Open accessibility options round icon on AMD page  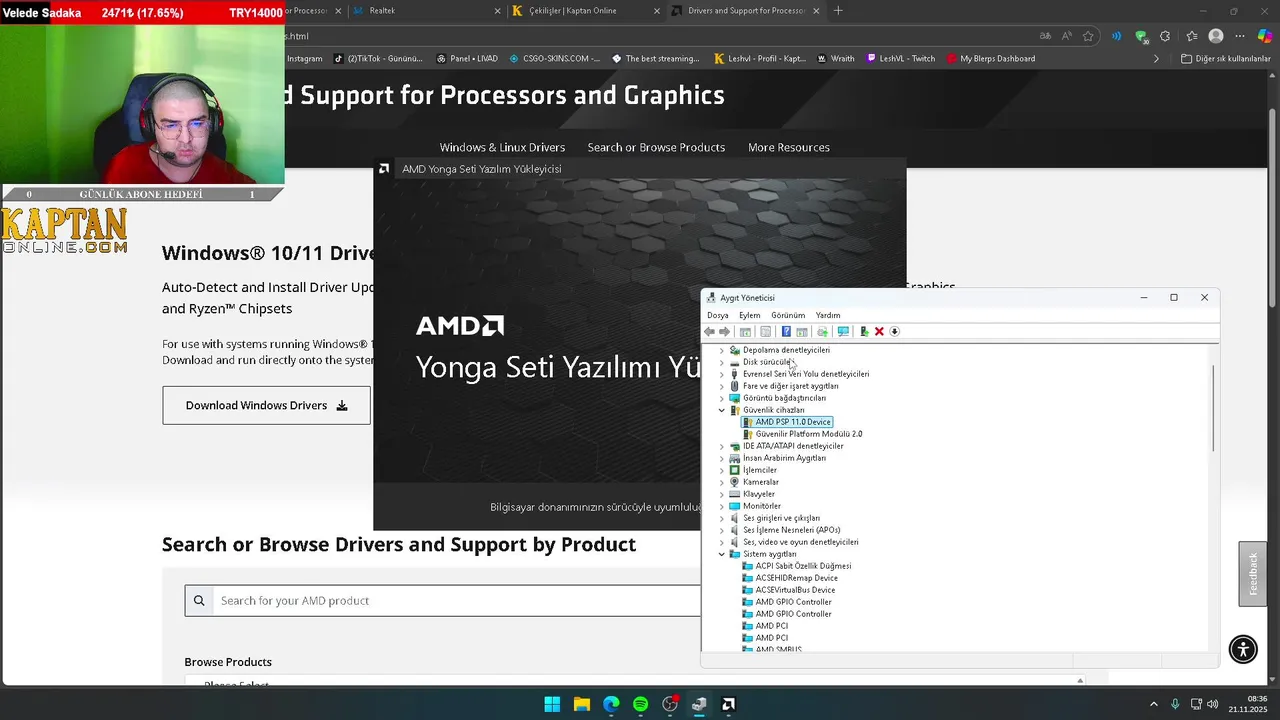pos(1243,649)
